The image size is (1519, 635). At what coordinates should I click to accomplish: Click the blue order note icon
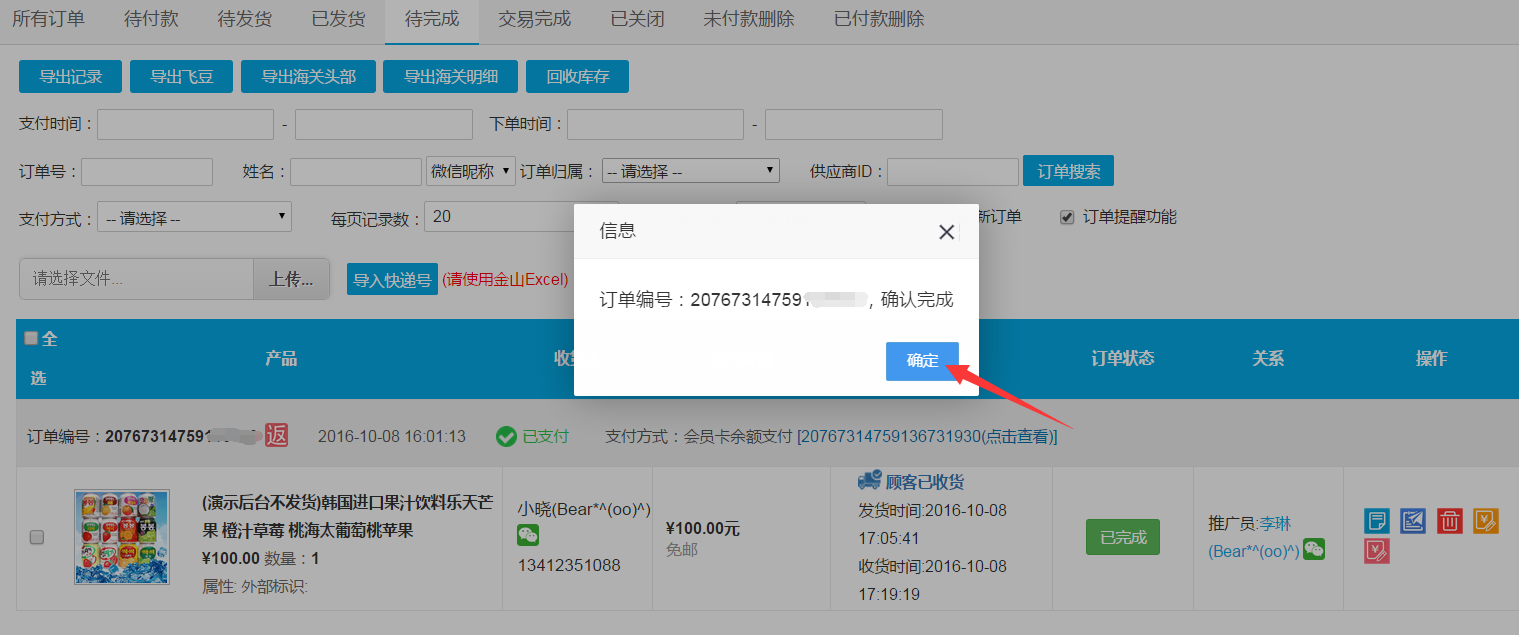tap(1377, 520)
